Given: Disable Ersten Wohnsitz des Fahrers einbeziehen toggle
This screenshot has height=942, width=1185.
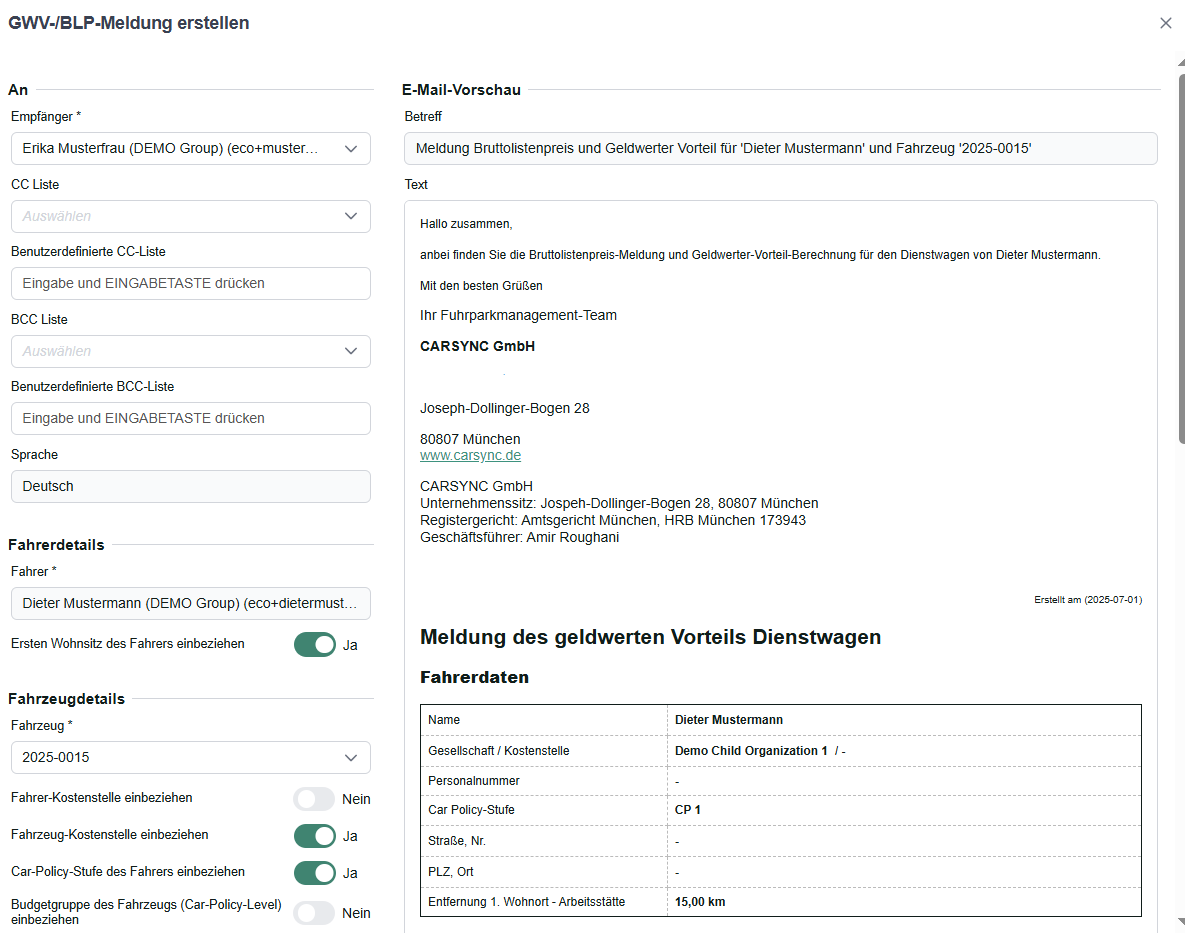Looking at the screenshot, I should tap(314, 645).
